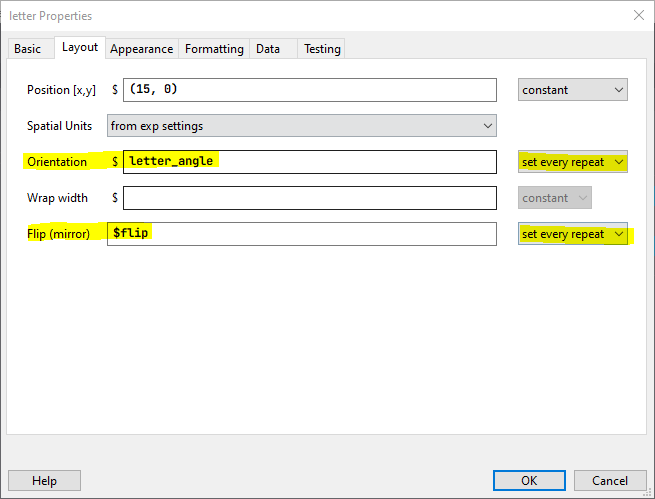Screen dimensions: 655x499
Task: Select the Layout tab
Action: (x=79, y=48)
